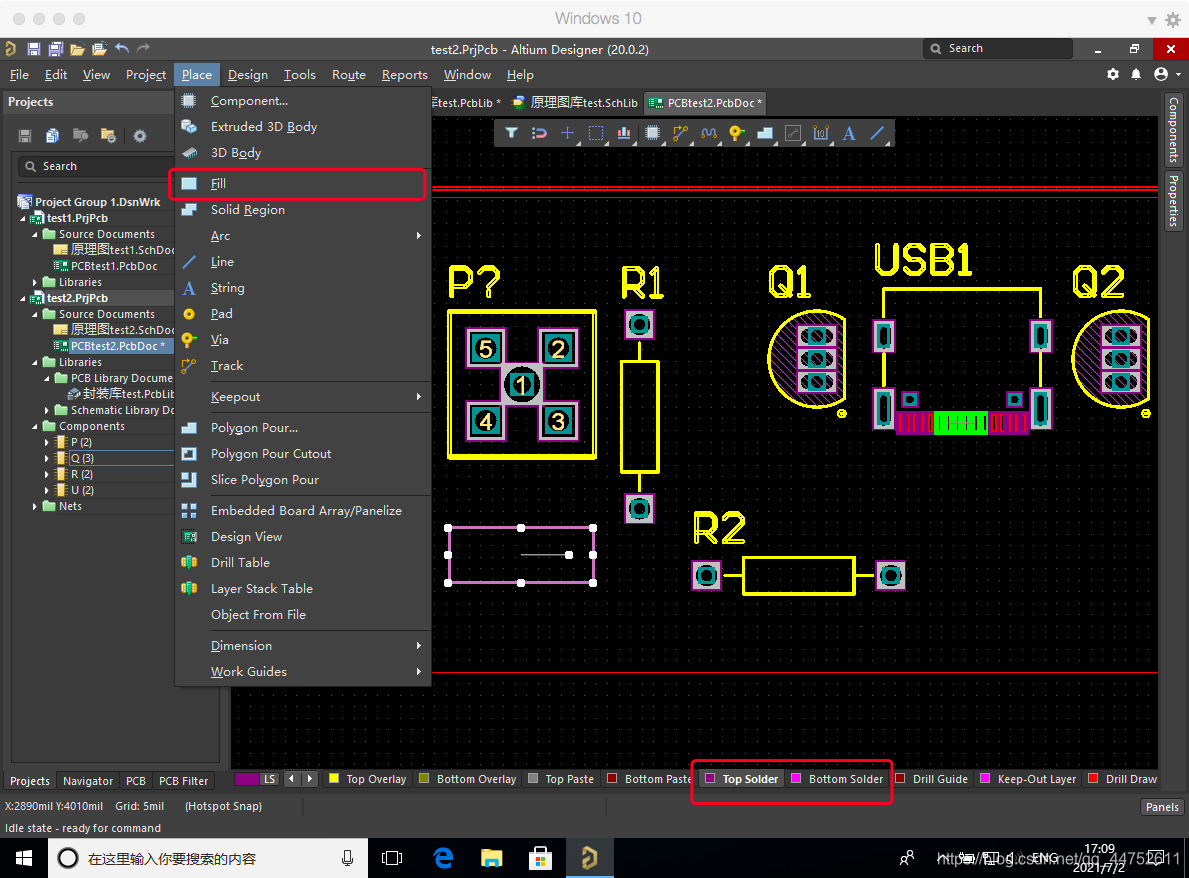Click the Panels button
The width and height of the screenshot is (1189, 878).
click(x=1162, y=807)
